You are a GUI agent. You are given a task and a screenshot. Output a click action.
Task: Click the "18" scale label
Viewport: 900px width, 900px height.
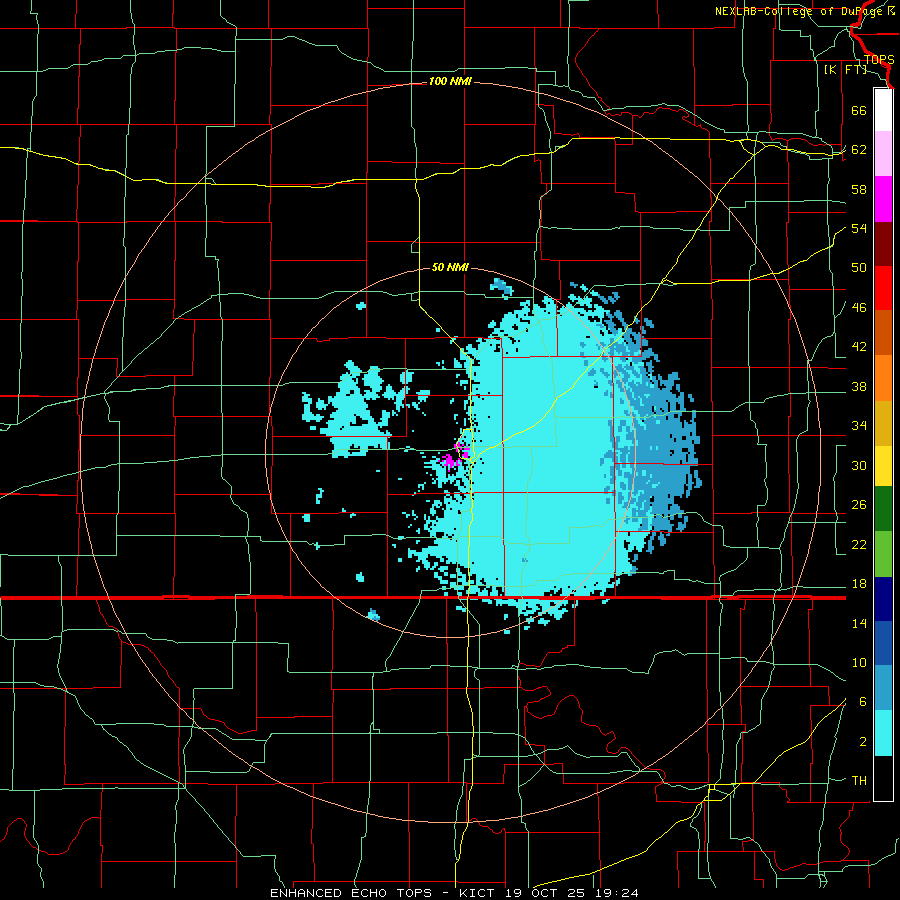(859, 584)
